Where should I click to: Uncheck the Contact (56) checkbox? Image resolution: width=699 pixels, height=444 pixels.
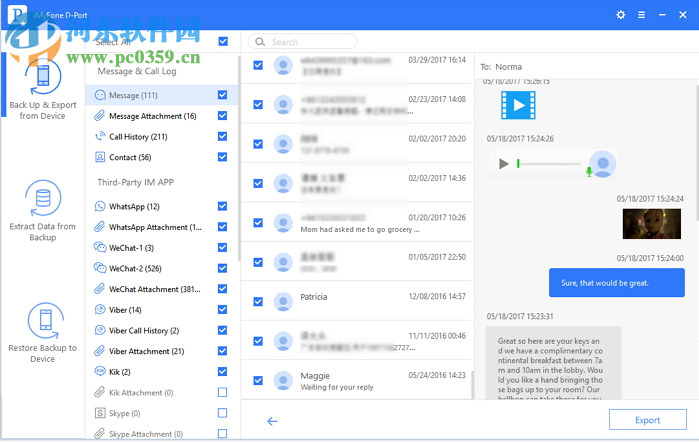[x=222, y=157]
